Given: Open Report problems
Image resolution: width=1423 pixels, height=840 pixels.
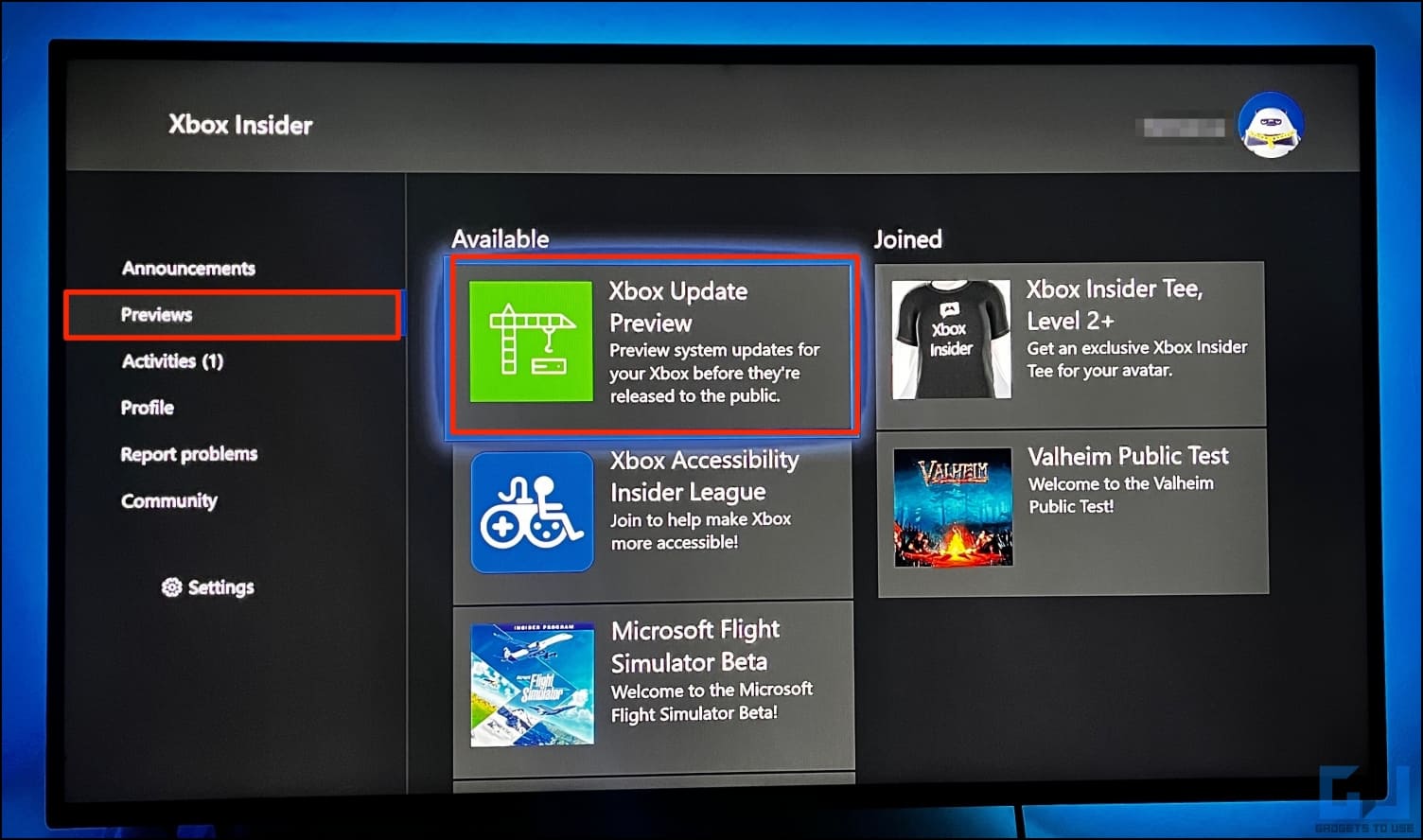Looking at the screenshot, I should (189, 454).
